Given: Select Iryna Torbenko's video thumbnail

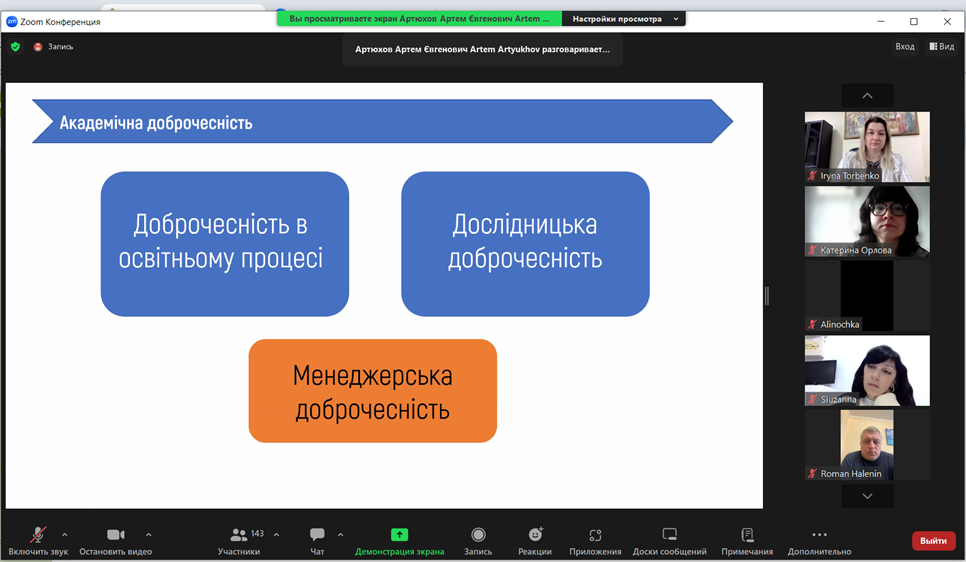Looking at the screenshot, I should pos(867,146).
